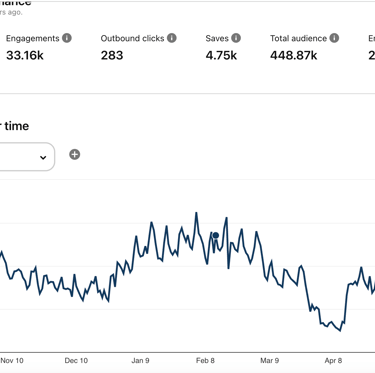Open the info icon beside Outbound clicks

(172, 38)
